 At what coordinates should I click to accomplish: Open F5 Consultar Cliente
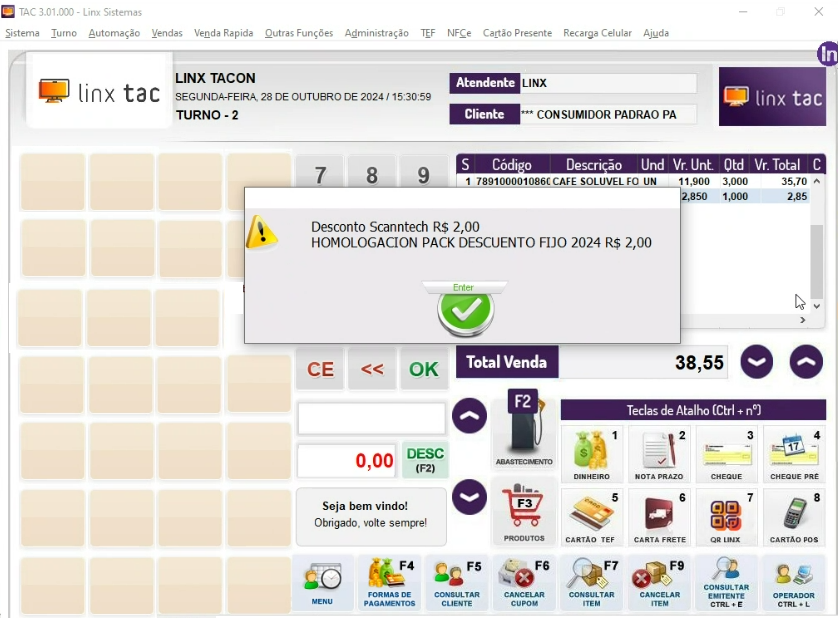point(457,583)
